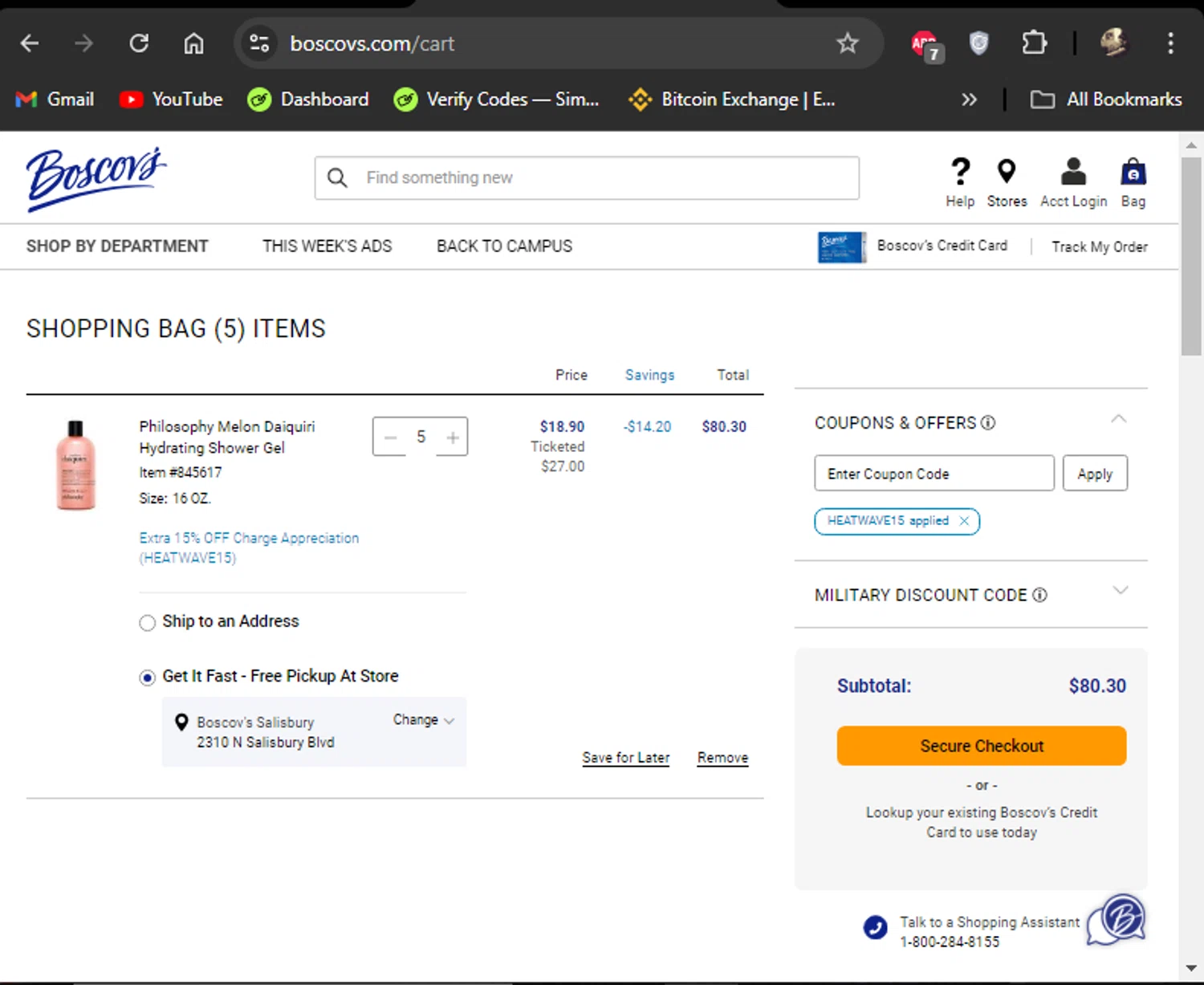Open the All Bookmarks folder
This screenshot has height=985, width=1204.
click(x=1106, y=100)
